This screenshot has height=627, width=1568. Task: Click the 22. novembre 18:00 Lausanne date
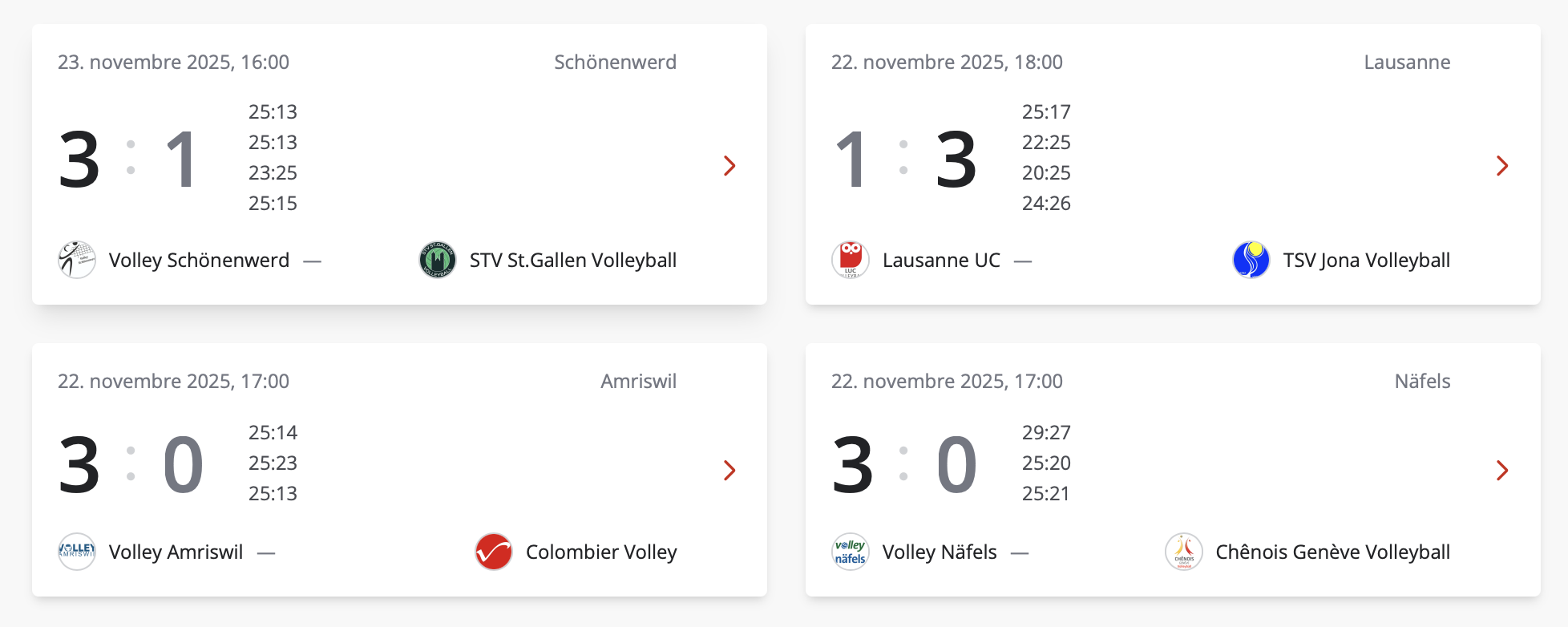947,63
